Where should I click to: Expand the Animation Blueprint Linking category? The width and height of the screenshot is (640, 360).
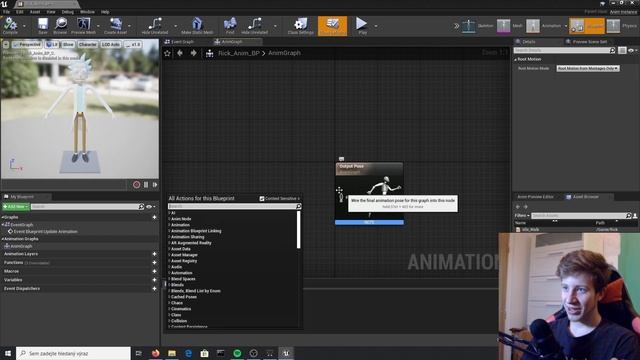pyautogui.click(x=169, y=231)
